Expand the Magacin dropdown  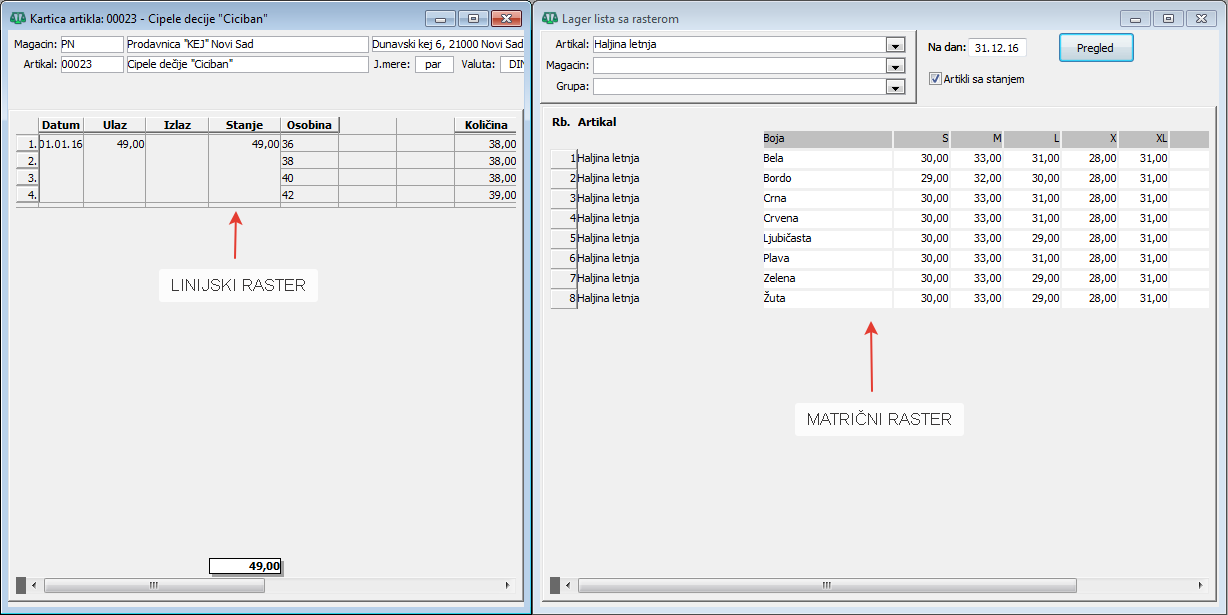coord(895,66)
